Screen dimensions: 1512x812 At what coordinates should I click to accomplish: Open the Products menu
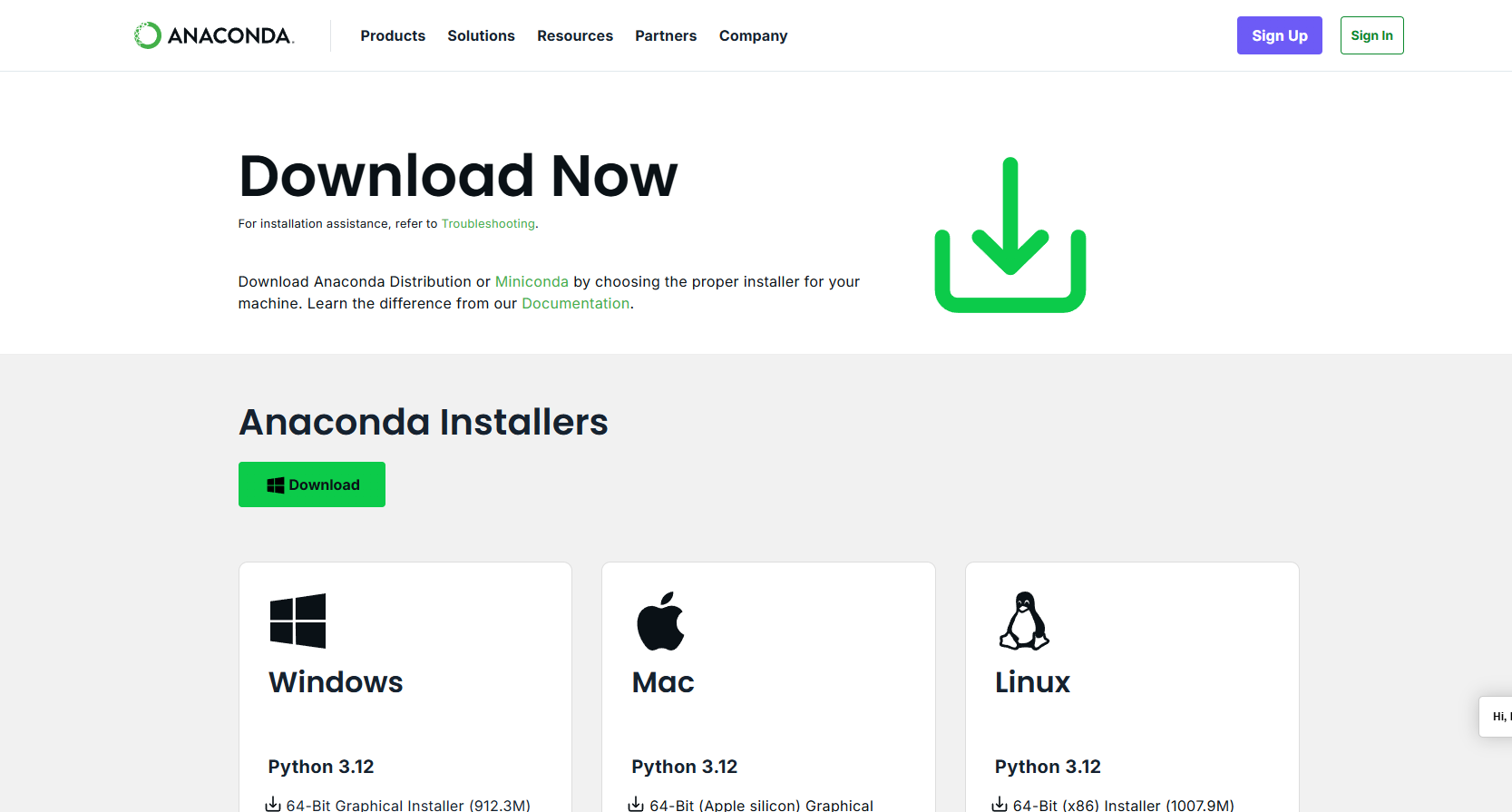[393, 35]
